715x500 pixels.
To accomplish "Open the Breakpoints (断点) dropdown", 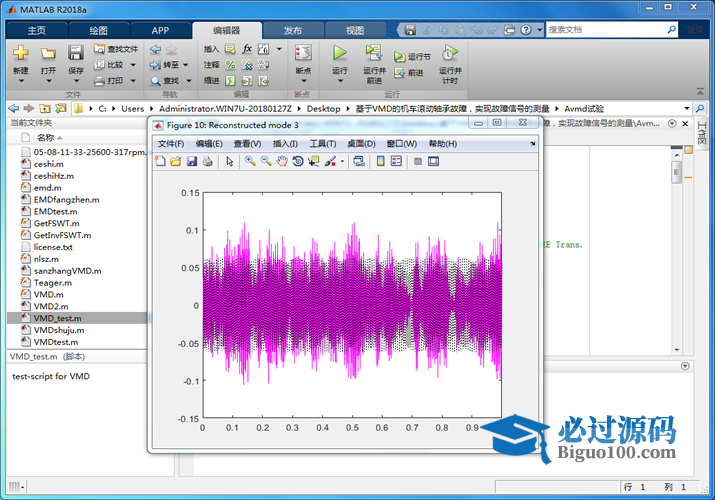I will click(303, 82).
